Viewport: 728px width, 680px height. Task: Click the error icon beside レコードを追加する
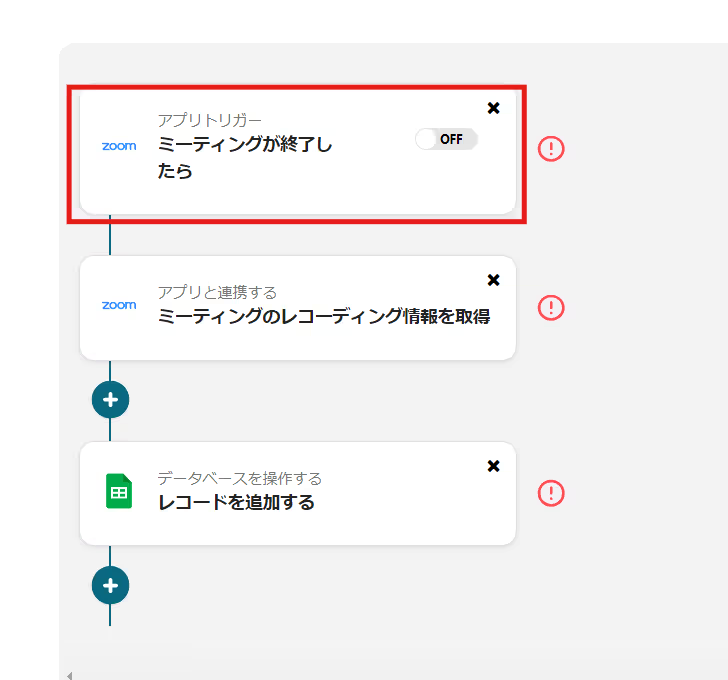551,493
